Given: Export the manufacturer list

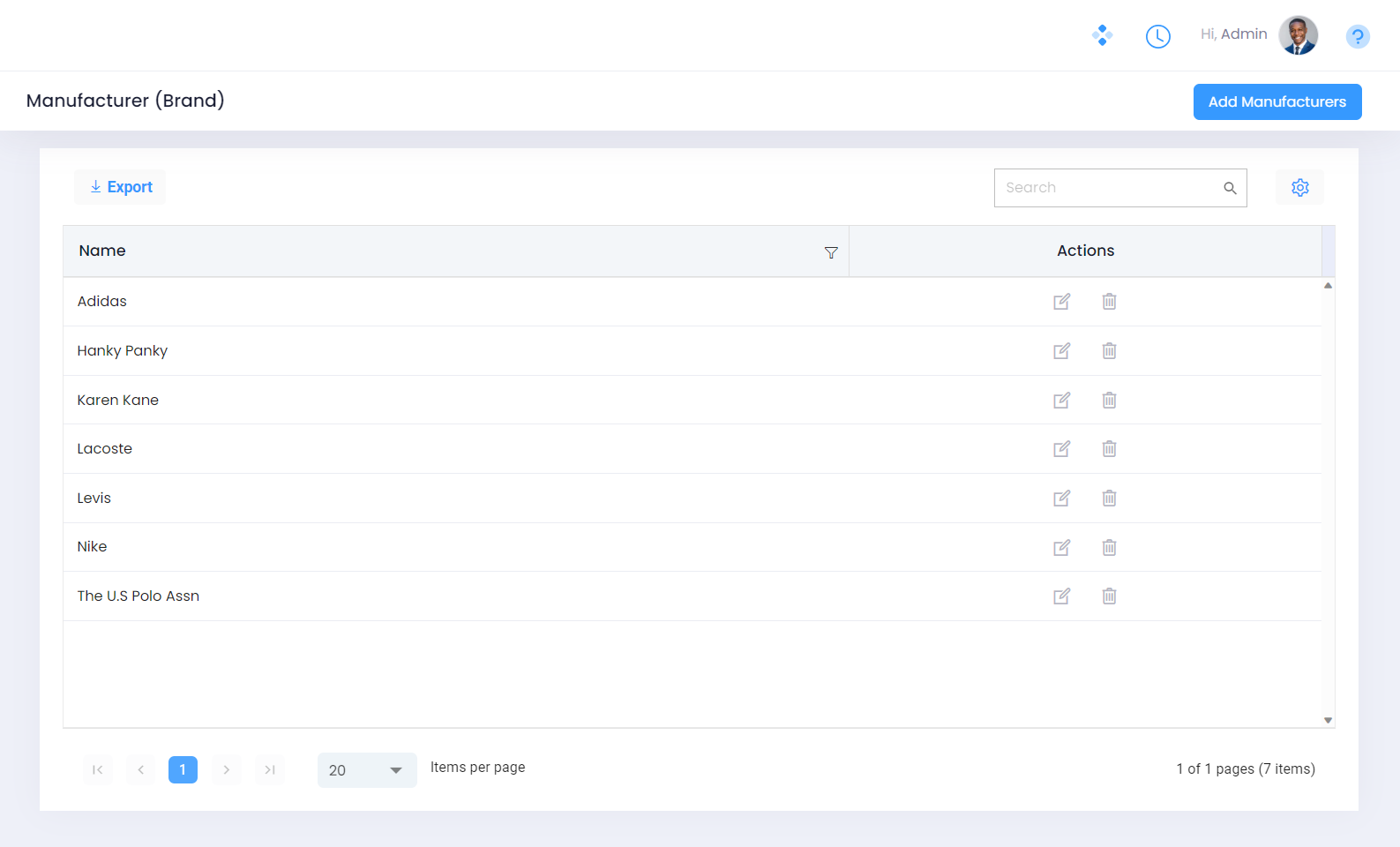Looking at the screenshot, I should pos(121,187).
